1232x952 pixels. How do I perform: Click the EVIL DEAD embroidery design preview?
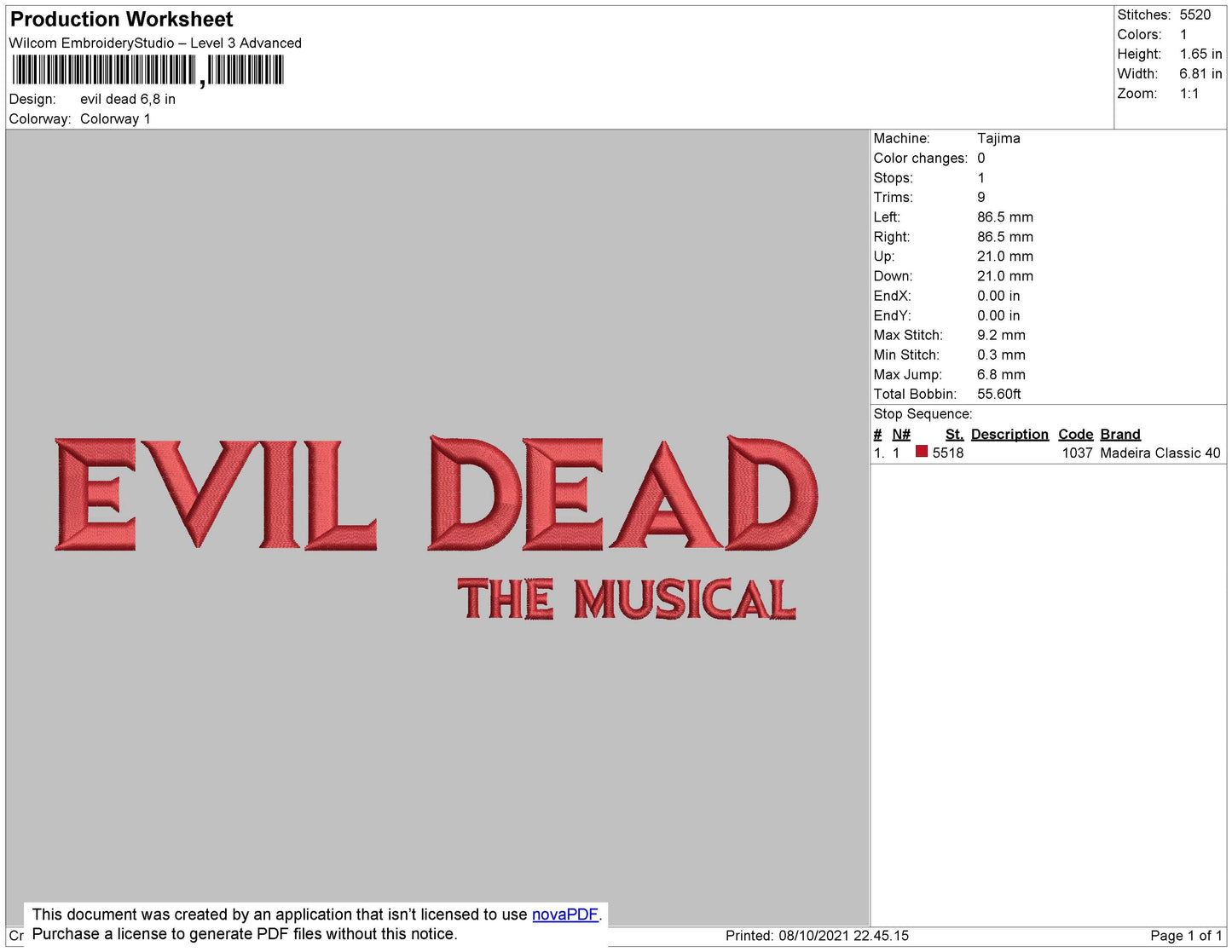437,494
